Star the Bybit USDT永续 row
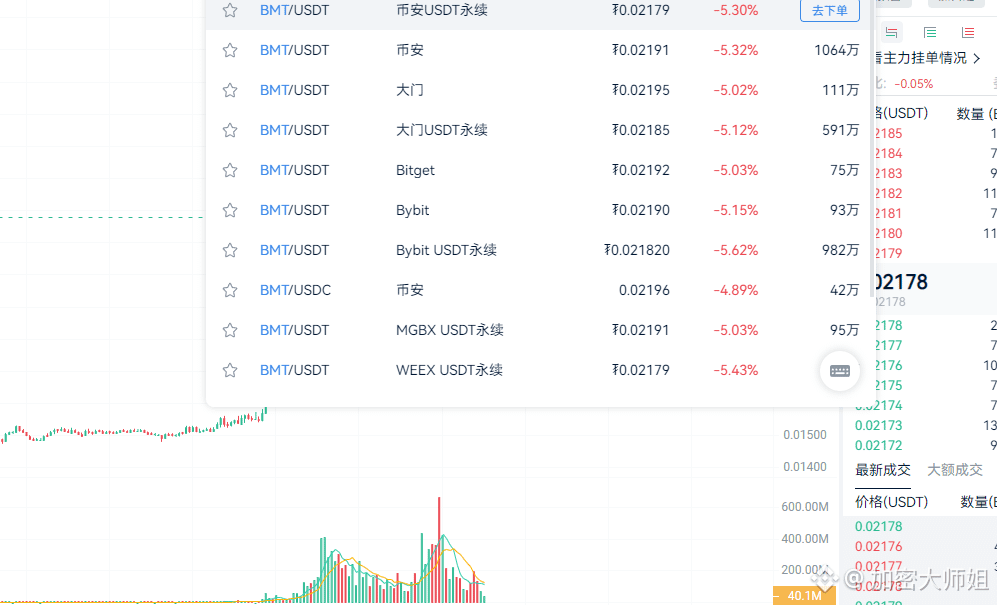 pos(230,251)
